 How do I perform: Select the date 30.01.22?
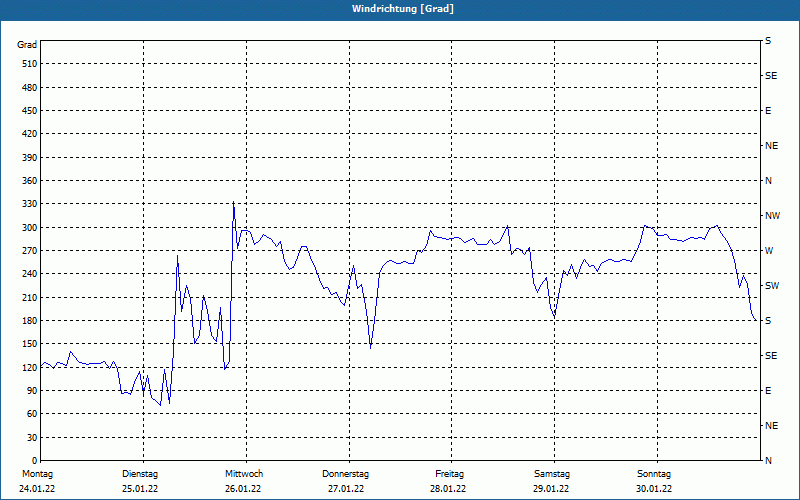pyautogui.click(x=654, y=489)
